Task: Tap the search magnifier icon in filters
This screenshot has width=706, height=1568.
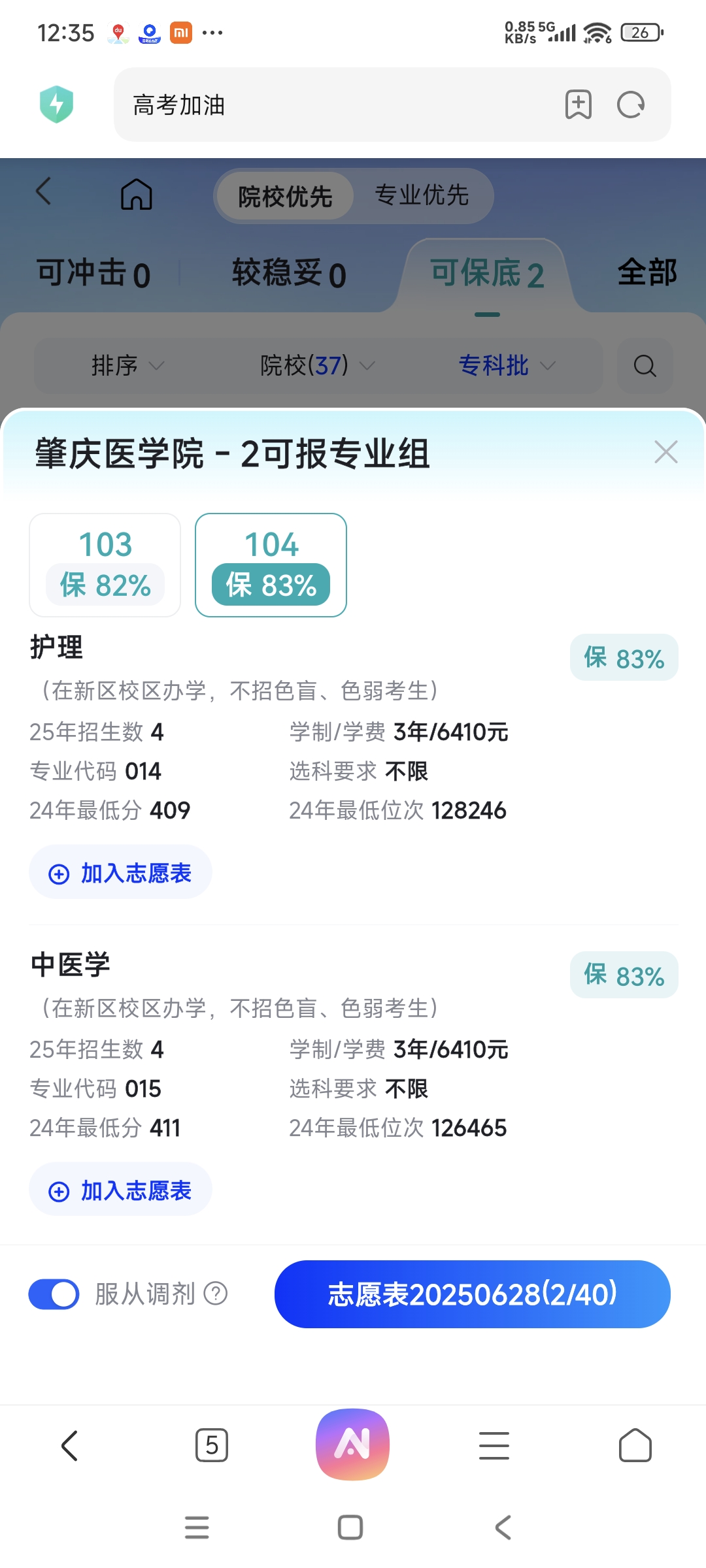Action: (x=645, y=366)
